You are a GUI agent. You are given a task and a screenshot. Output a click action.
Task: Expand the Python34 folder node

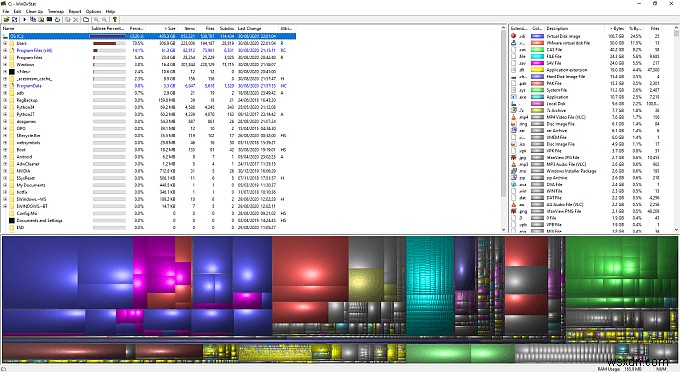5,107
